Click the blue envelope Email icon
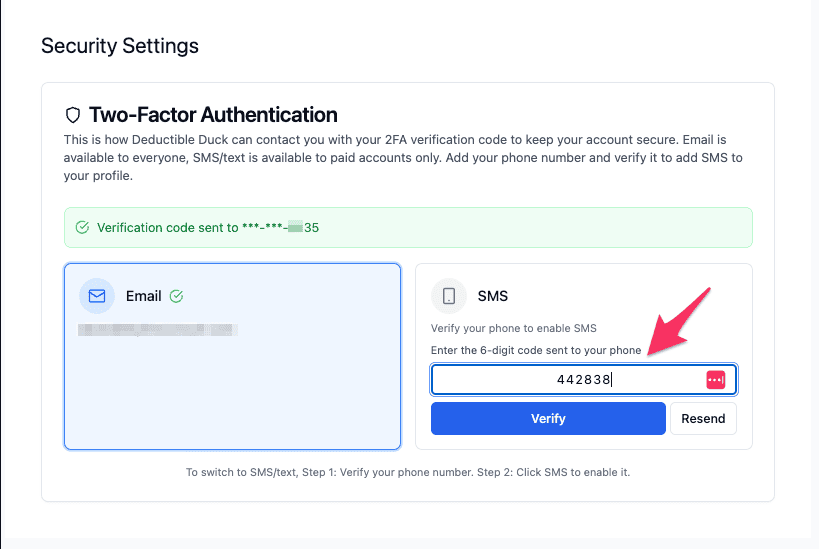 click(x=97, y=296)
